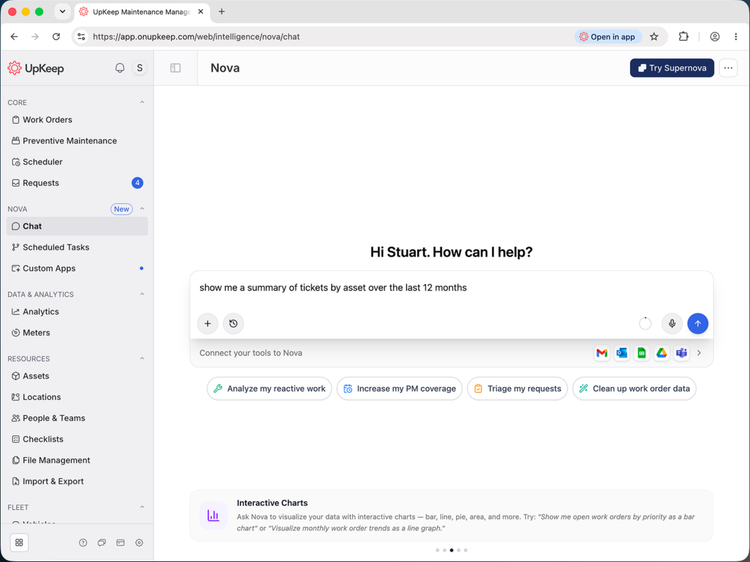Connect the Microsoft Teams integration icon
This screenshot has width=750, height=562.
[x=682, y=353]
